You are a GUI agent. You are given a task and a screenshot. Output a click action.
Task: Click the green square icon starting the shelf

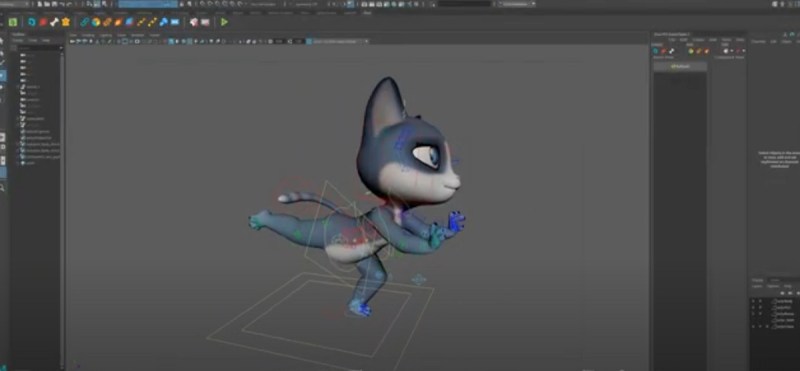pyautogui.click(x=13, y=22)
